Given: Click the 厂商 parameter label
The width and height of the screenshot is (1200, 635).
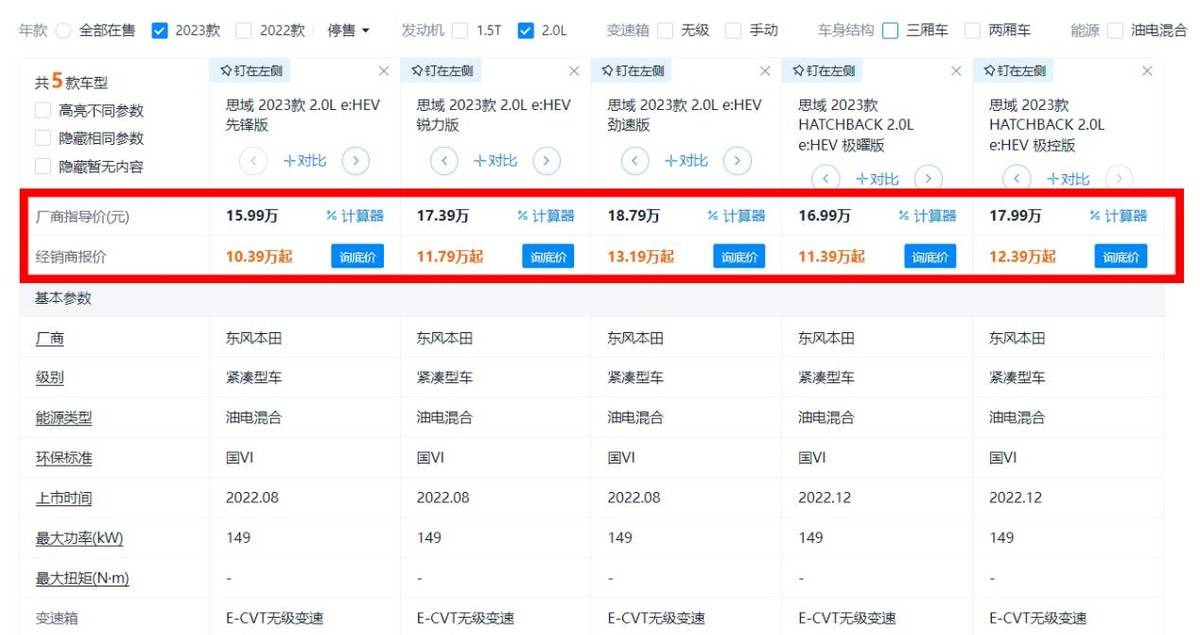Looking at the screenshot, I should pos(49,338).
